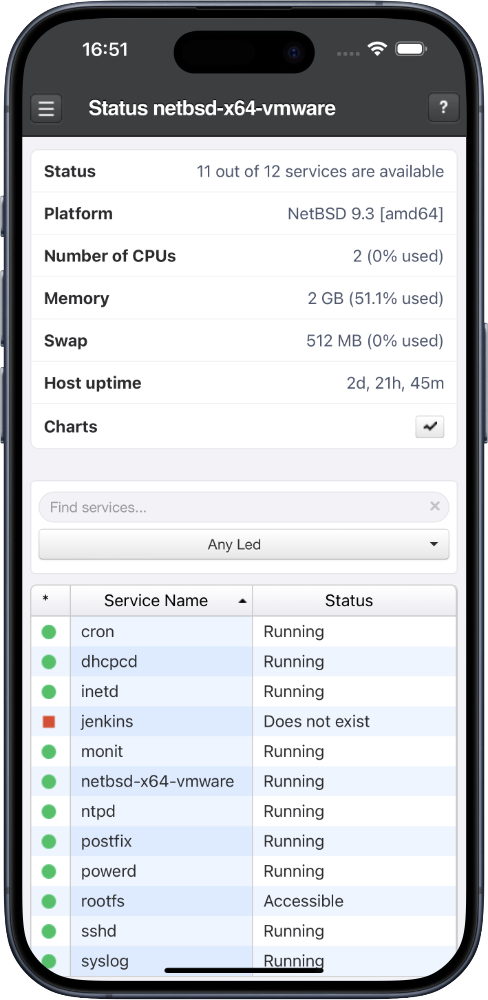
Task: Click the green LED next to postfix
Action: pyautogui.click(x=49, y=842)
